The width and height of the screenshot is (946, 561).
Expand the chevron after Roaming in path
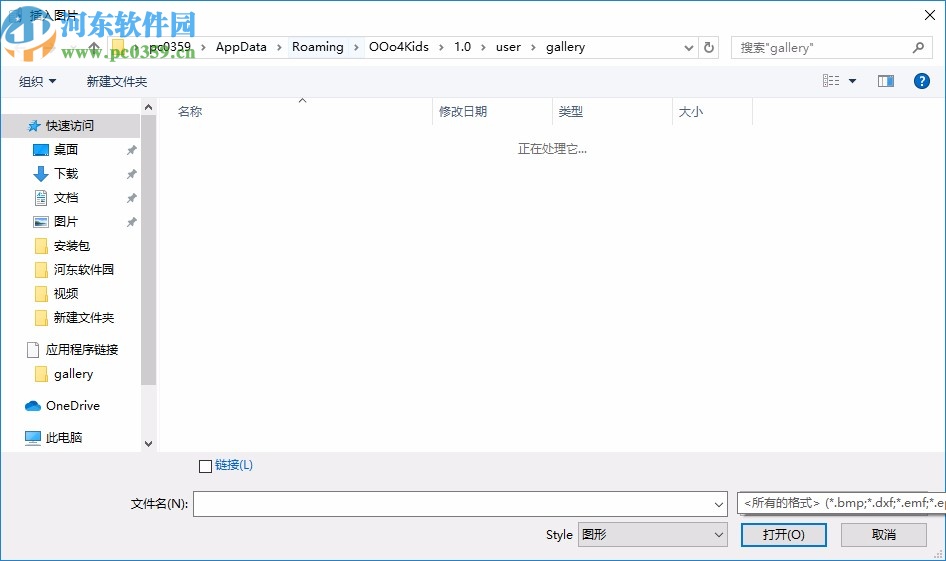[x=356, y=47]
